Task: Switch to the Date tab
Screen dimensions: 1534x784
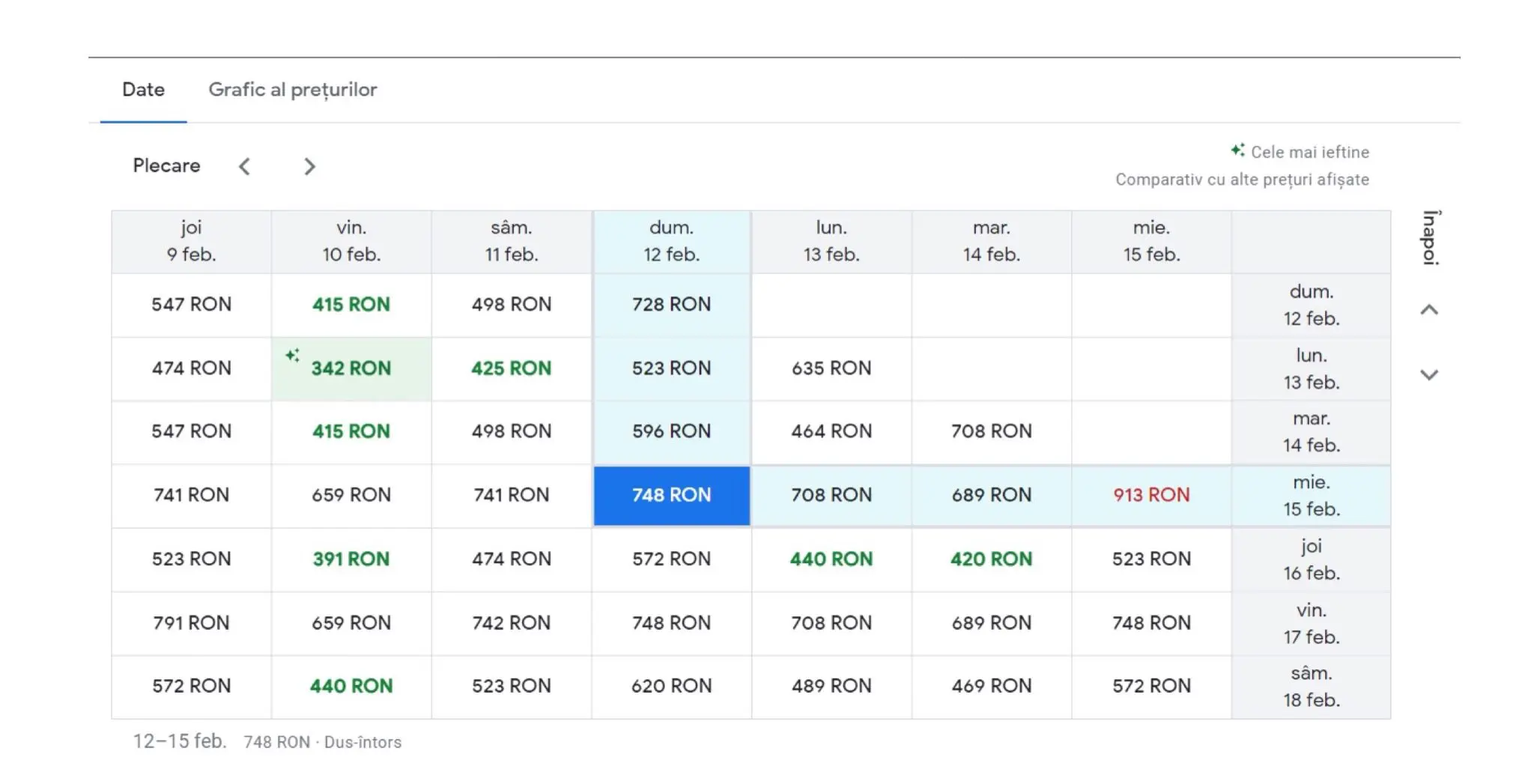Action: [x=143, y=90]
